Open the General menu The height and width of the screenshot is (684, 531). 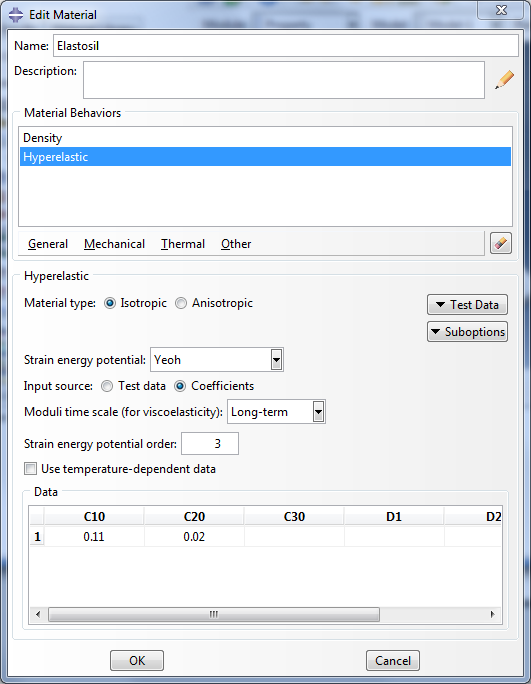[x=48, y=244]
